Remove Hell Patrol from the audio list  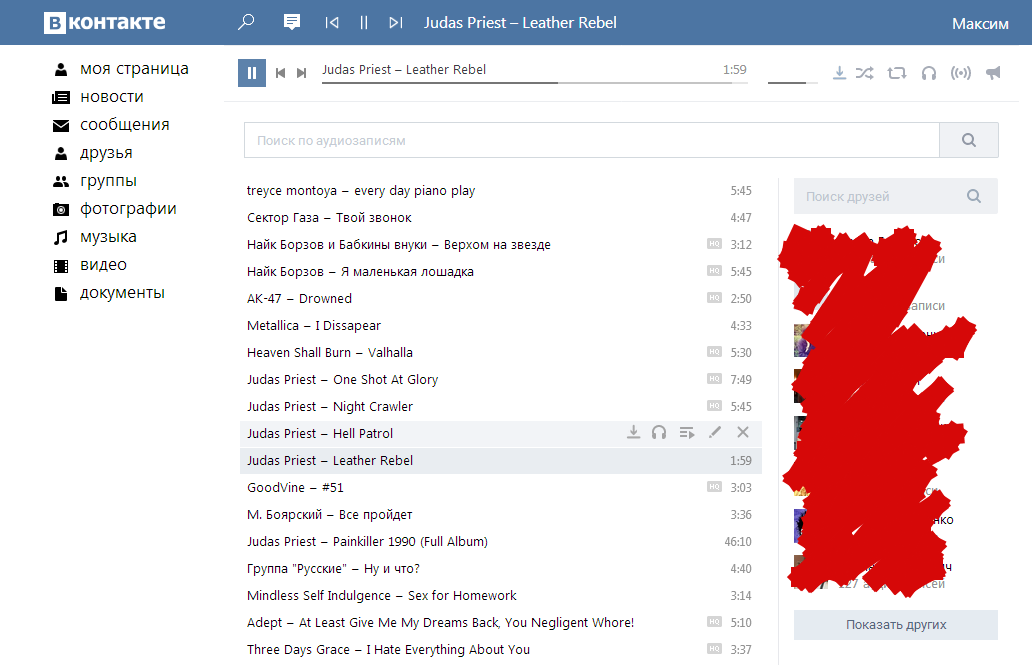pyautogui.click(x=743, y=432)
